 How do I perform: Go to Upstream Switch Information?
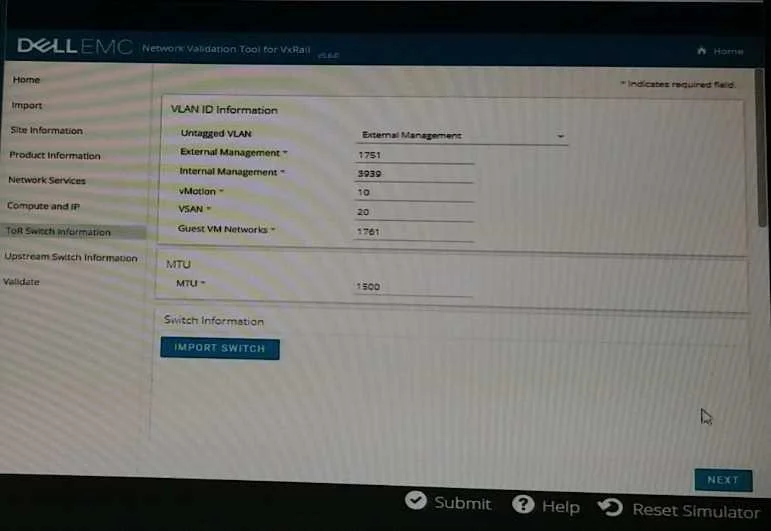pyautogui.click(x=71, y=257)
